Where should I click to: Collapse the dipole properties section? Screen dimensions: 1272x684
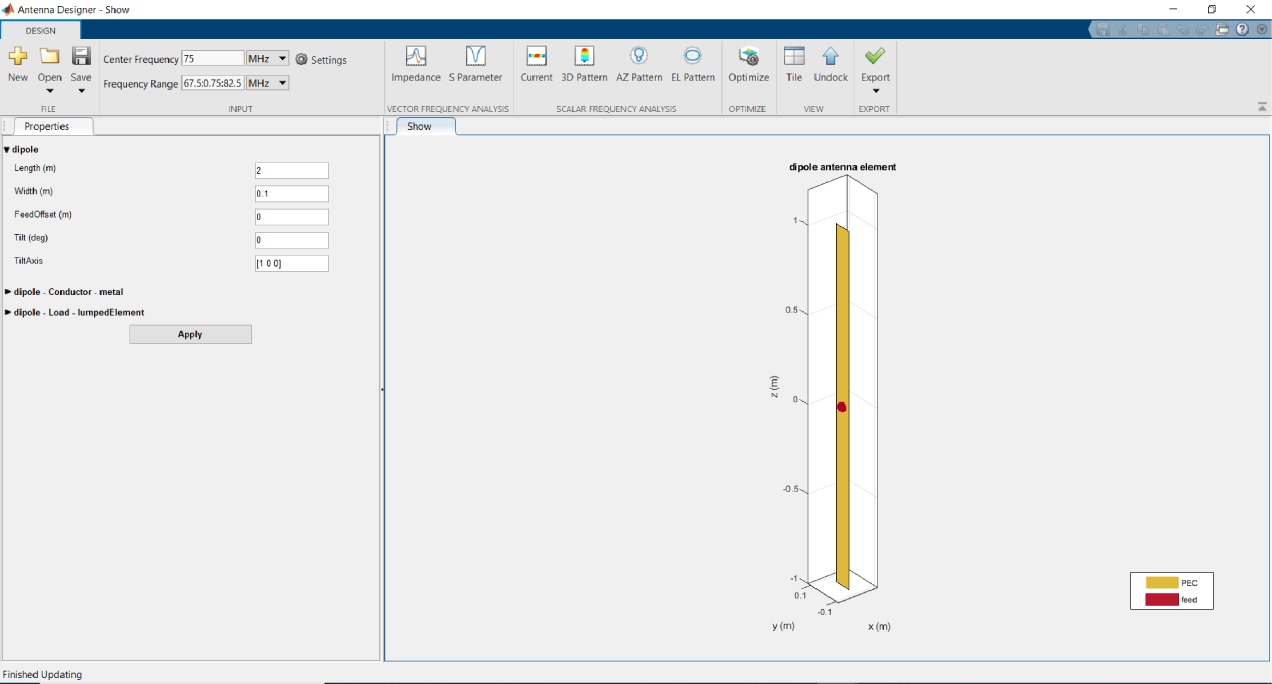click(7, 149)
